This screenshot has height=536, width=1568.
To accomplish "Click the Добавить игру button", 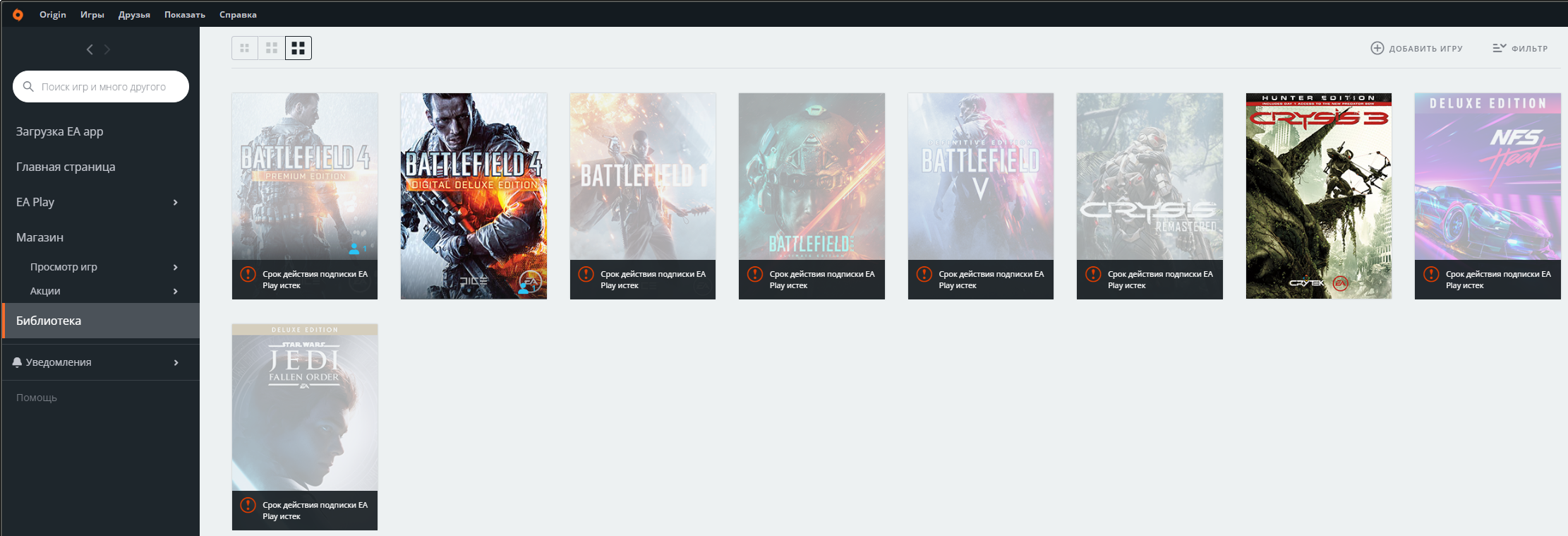I will pos(1416,48).
